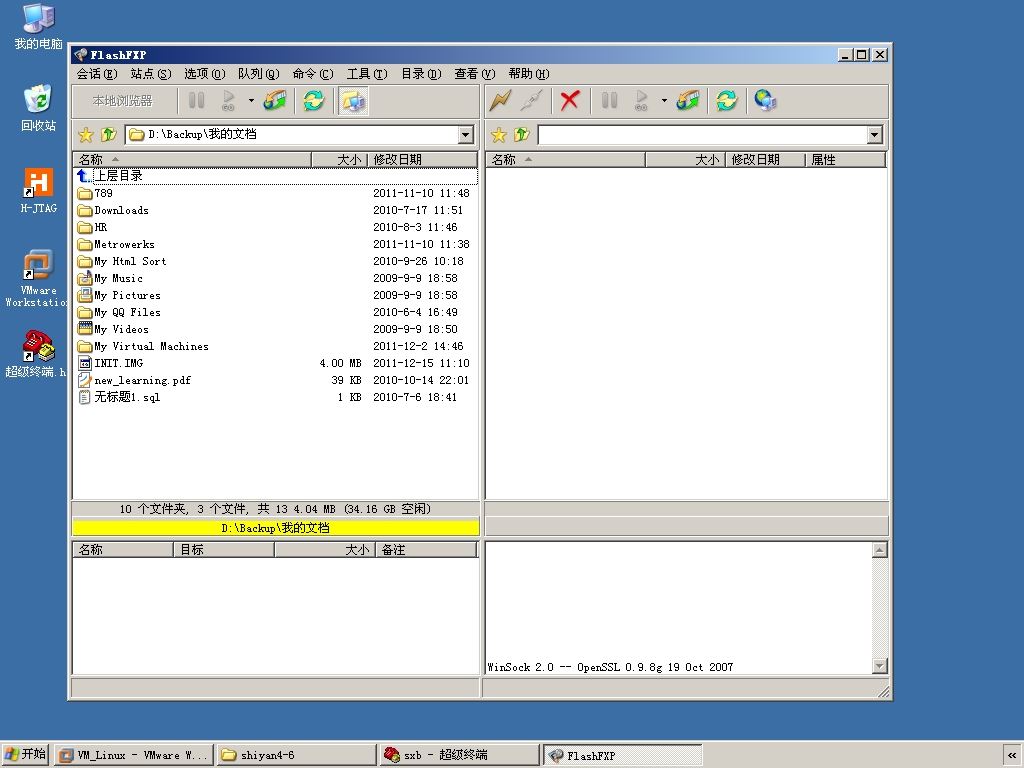Image resolution: width=1024 pixels, height=768 pixels.
Task: Expand the local path dropdown D:\Backup
Action: click(x=466, y=135)
